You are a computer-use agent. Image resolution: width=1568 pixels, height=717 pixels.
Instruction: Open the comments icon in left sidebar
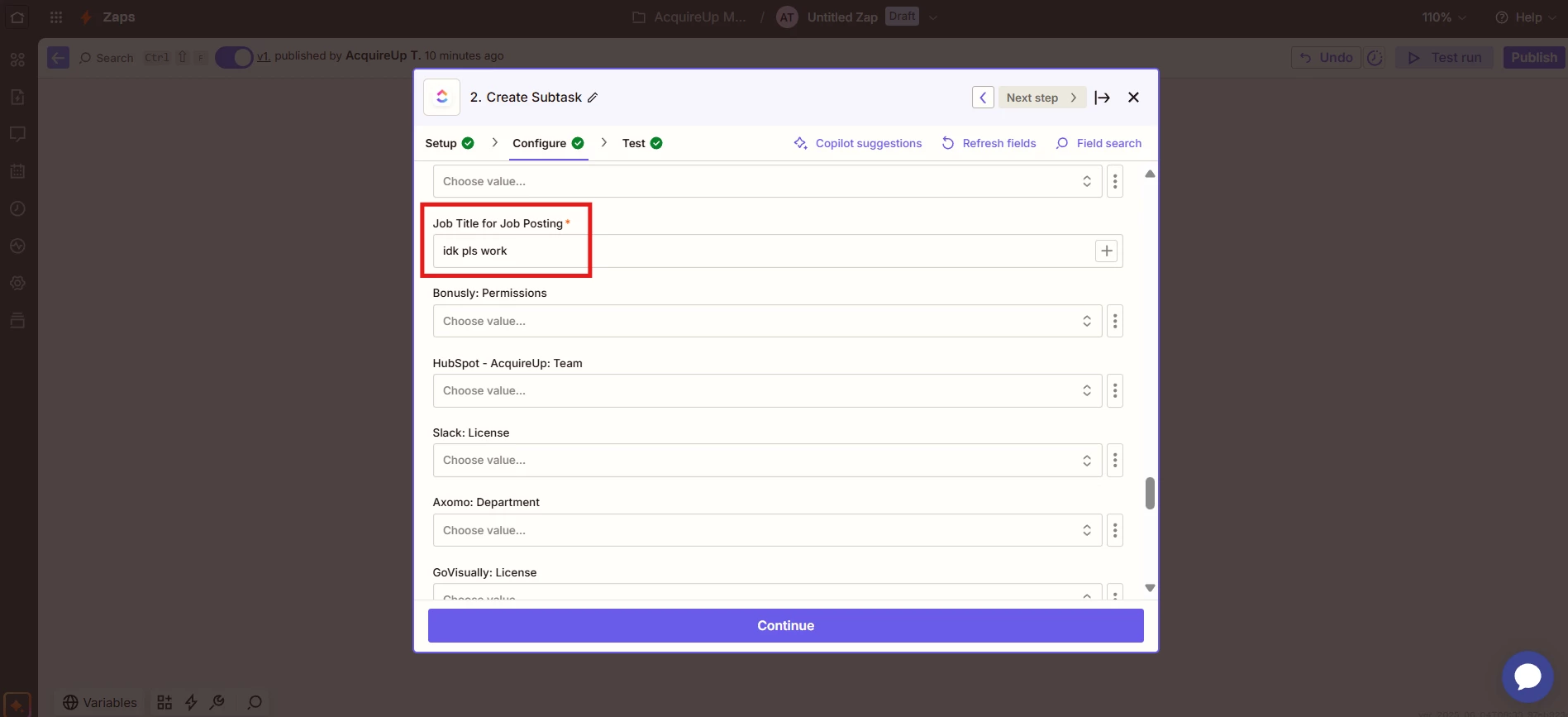click(17, 134)
